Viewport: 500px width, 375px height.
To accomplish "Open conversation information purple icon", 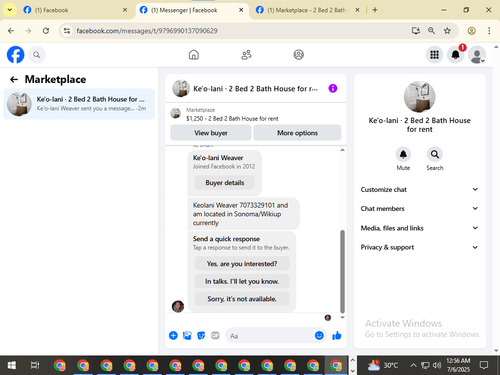I will pyautogui.click(x=333, y=88).
